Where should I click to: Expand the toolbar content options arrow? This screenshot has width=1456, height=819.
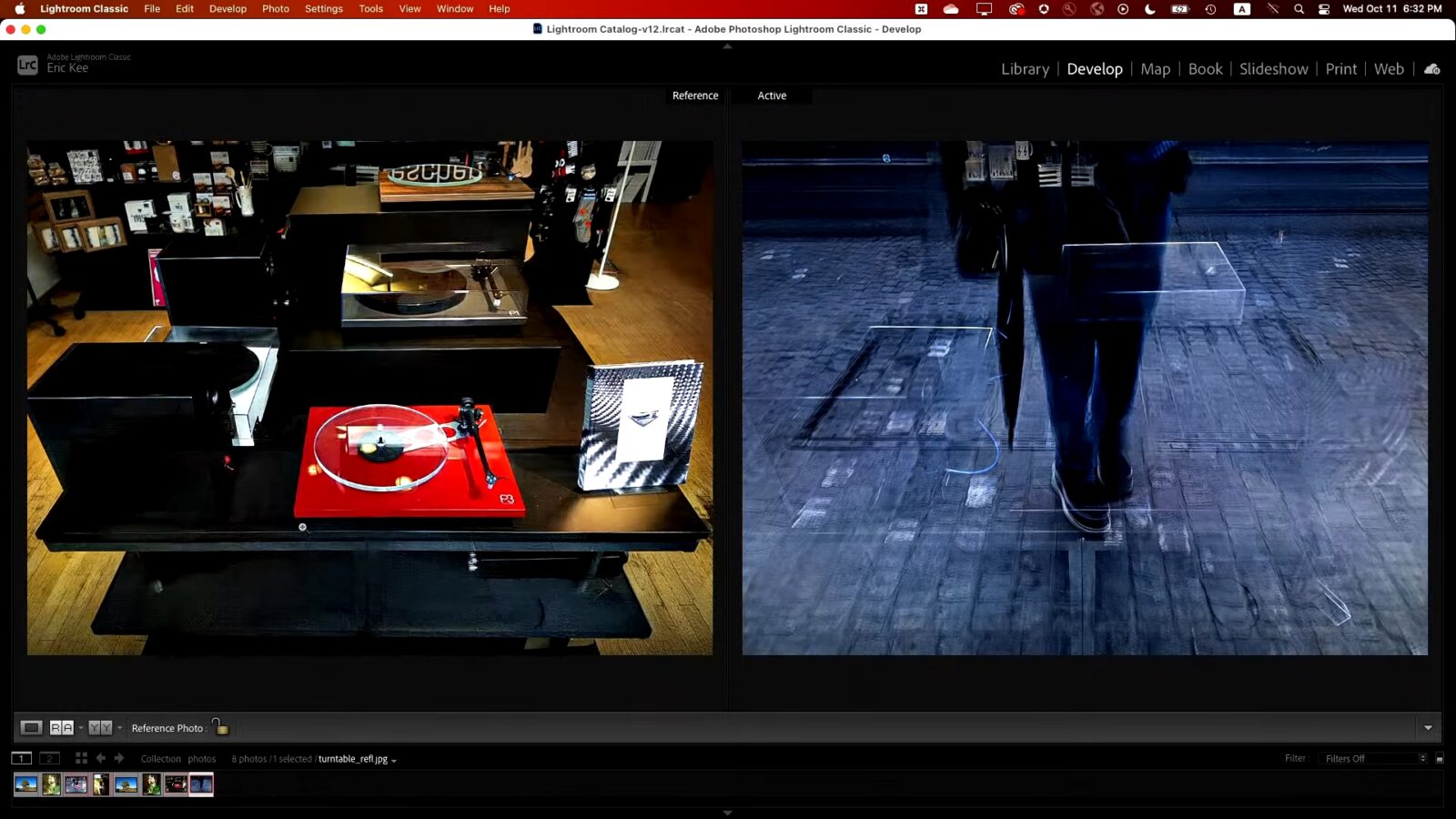point(1427,727)
